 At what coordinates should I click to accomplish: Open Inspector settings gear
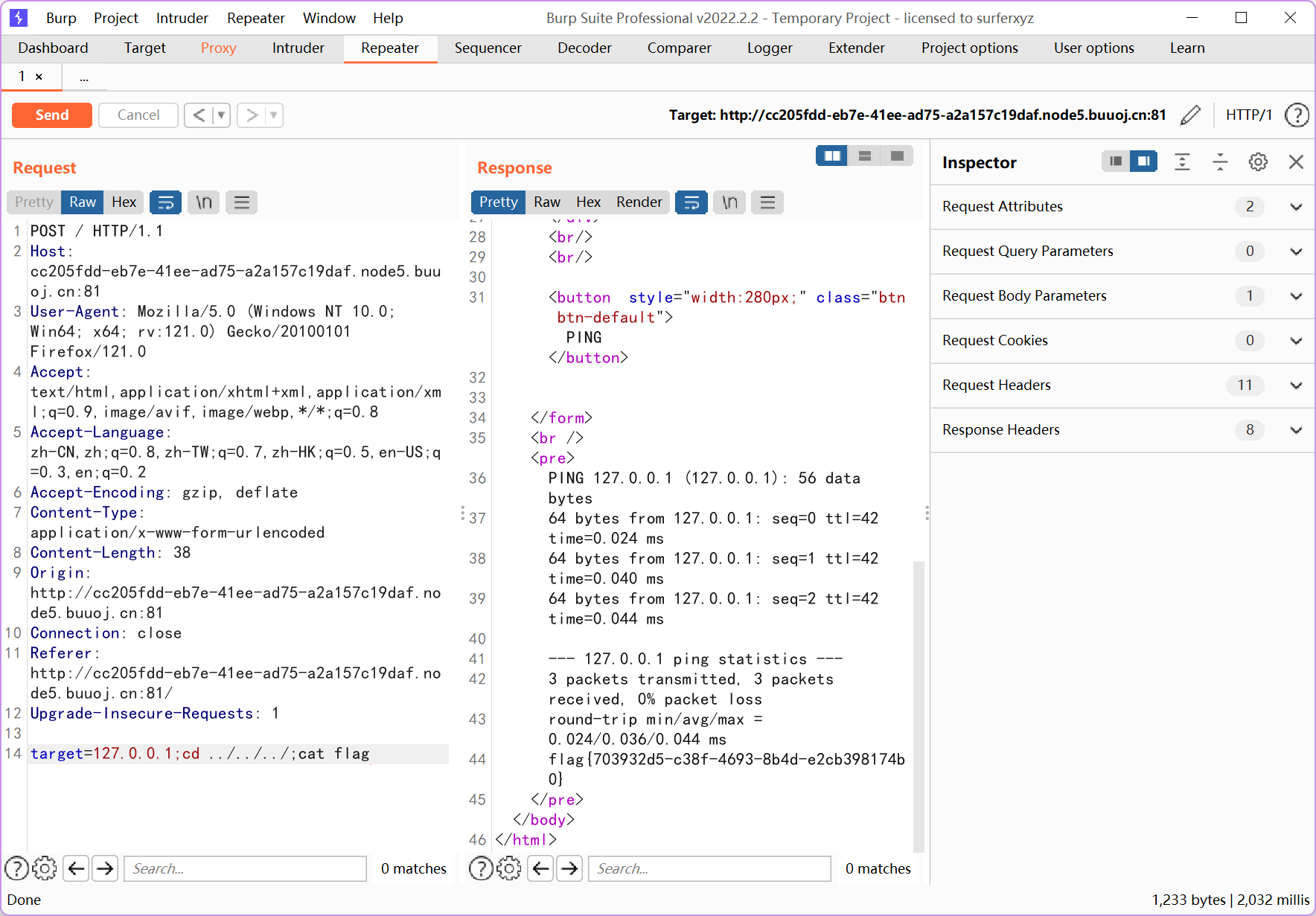click(x=1258, y=162)
